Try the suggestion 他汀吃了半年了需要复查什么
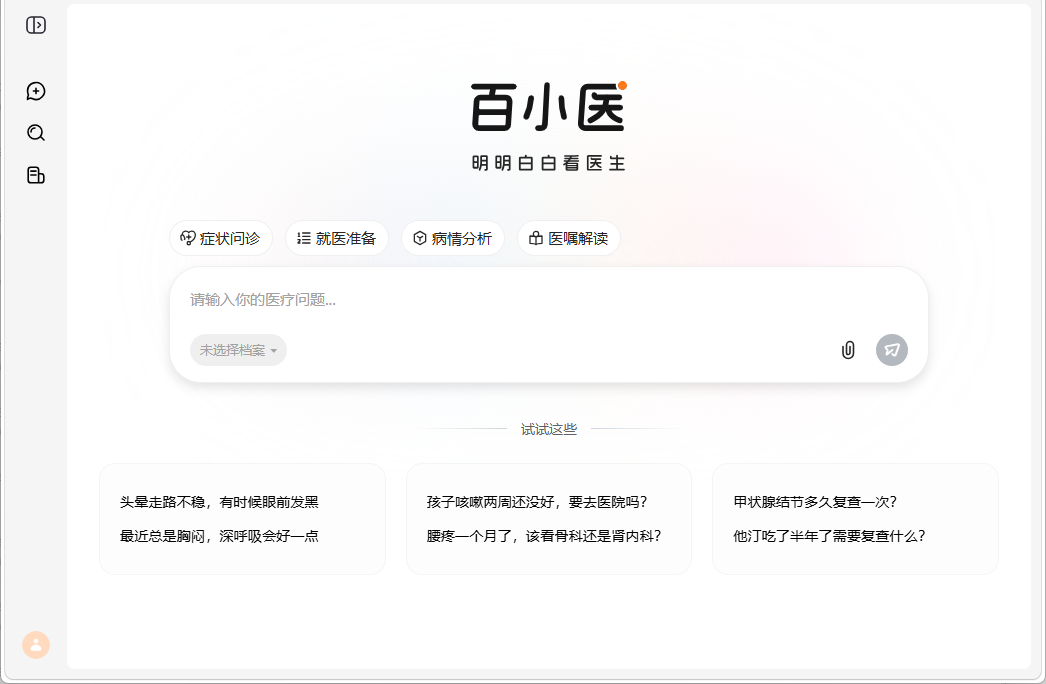Image resolution: width=1046 pixels, height=684 pixels. (x=829, y=536)
